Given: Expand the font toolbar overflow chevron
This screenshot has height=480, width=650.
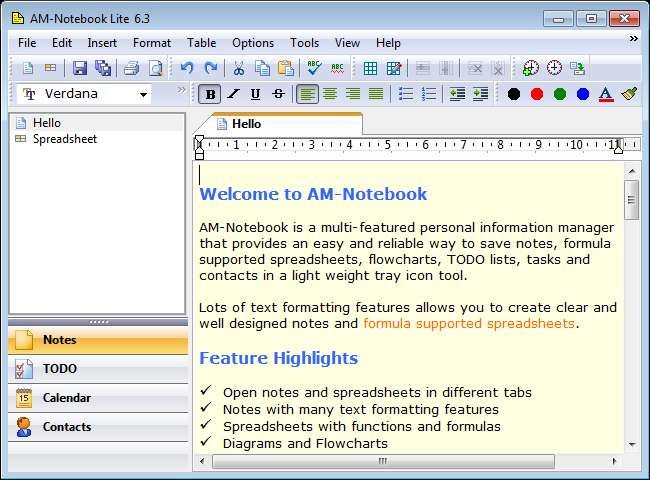Looking at the screenshot, I should 182,91.
